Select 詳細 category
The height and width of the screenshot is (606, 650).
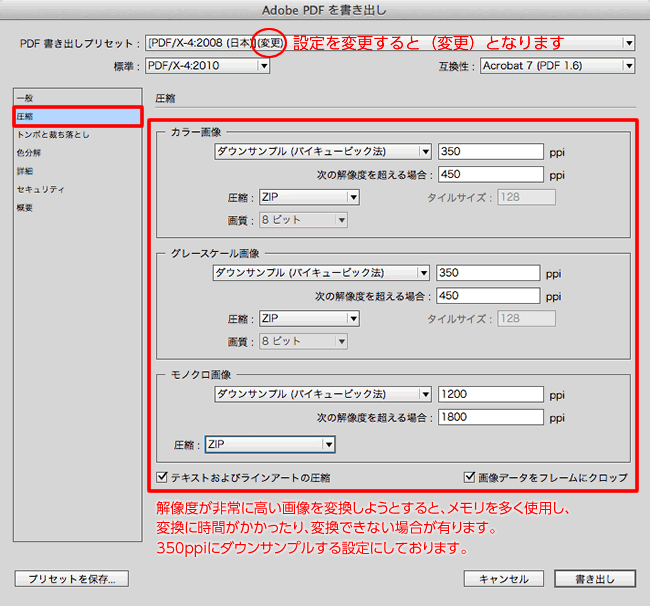tap(78, 171)
